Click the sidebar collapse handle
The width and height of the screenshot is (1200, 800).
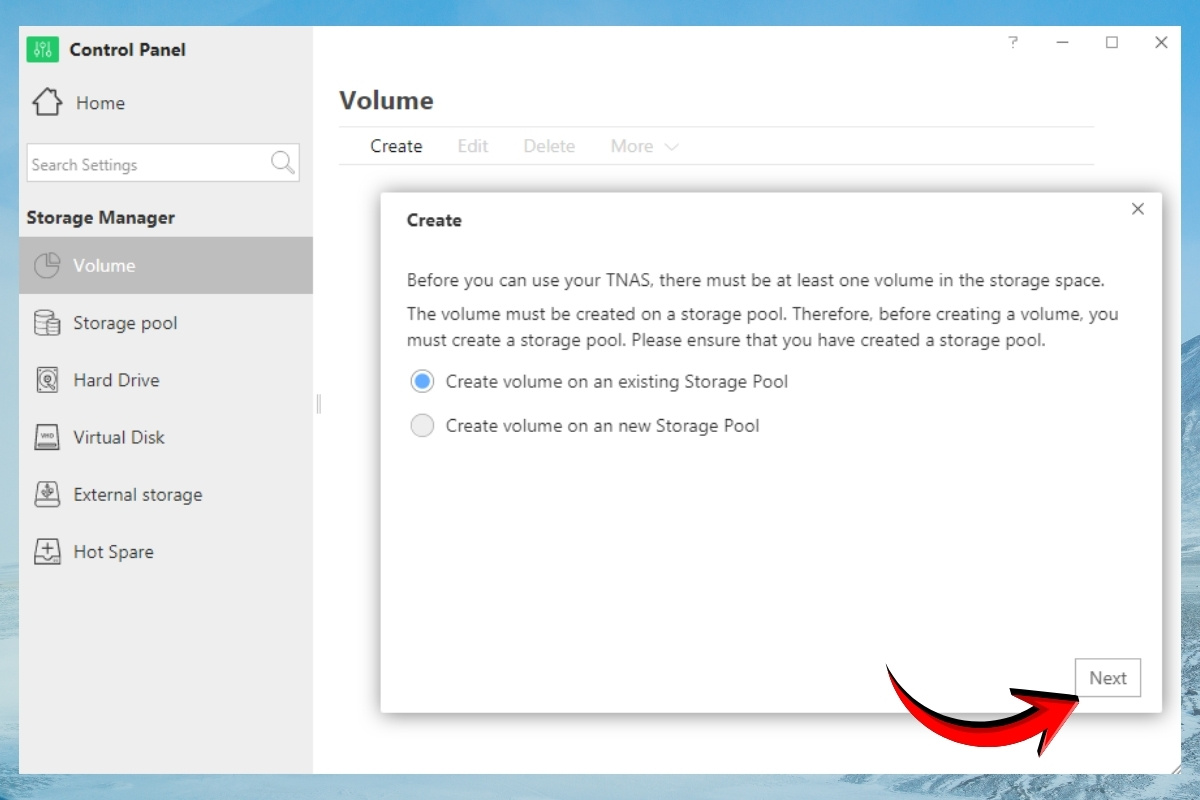(318, 403)
